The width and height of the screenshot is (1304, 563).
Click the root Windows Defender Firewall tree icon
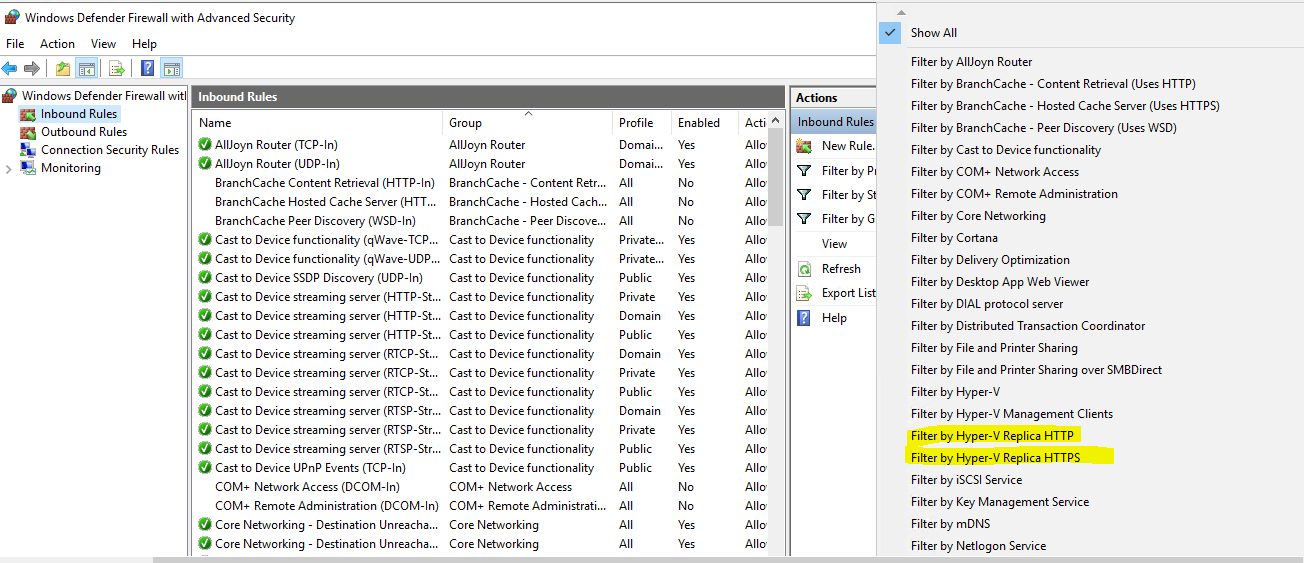10,96
